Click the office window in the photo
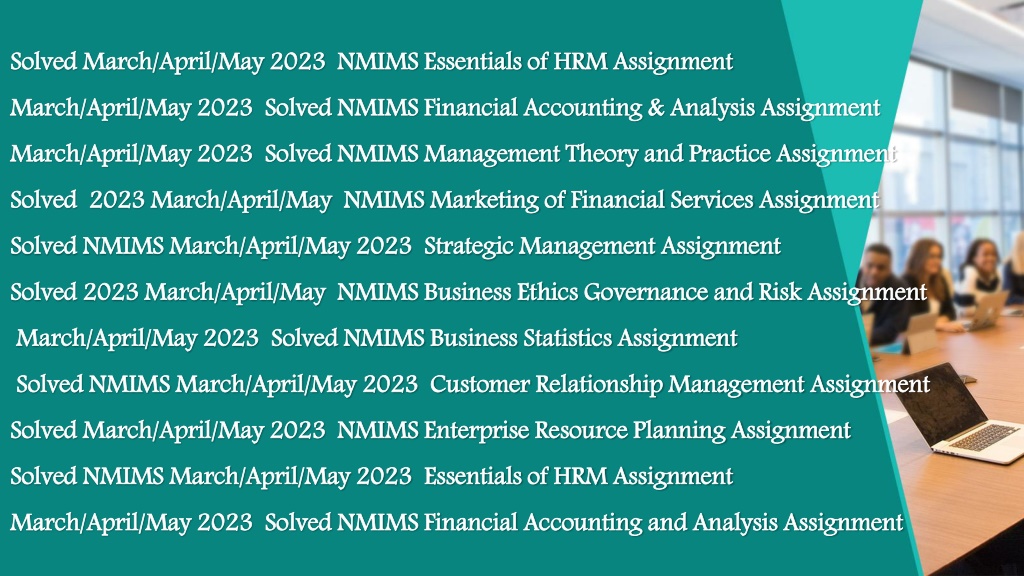This screenshot has height=576, width=1024. 953,144
